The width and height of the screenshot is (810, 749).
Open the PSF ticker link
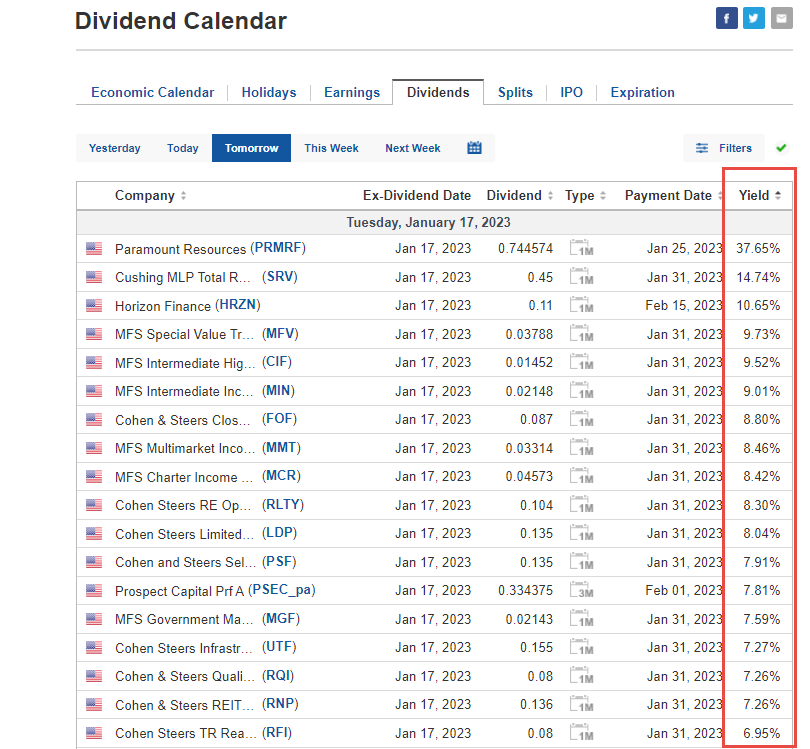(x=279, y=561)
